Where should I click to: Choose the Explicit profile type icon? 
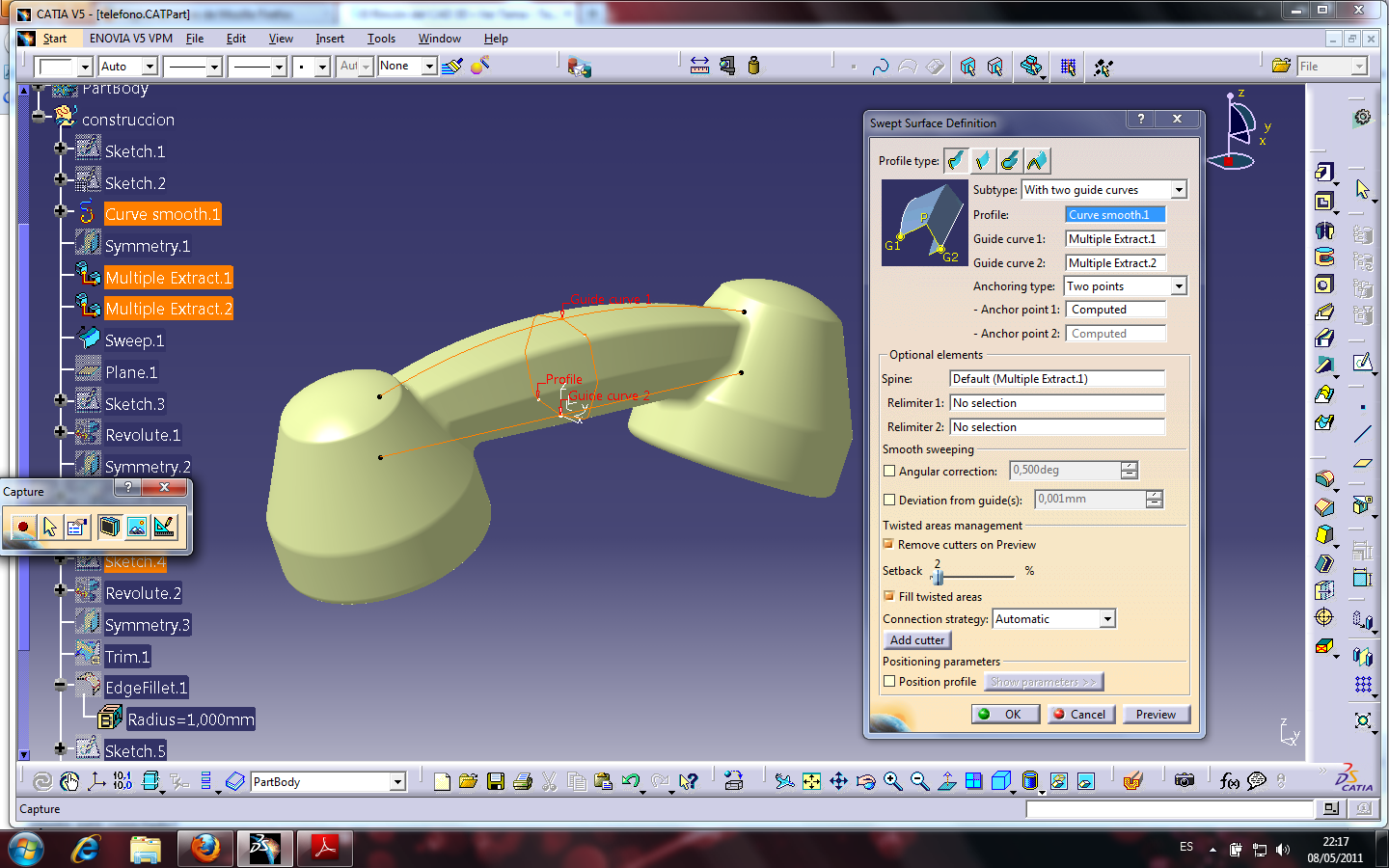956,160
